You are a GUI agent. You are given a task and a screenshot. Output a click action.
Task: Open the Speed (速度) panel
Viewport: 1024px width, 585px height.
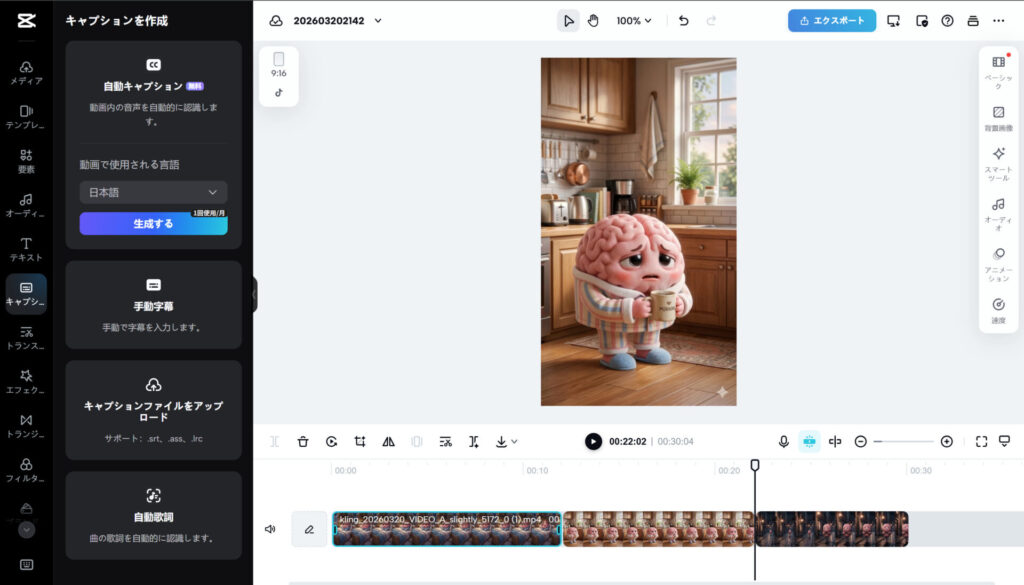[x=998, y=310]
